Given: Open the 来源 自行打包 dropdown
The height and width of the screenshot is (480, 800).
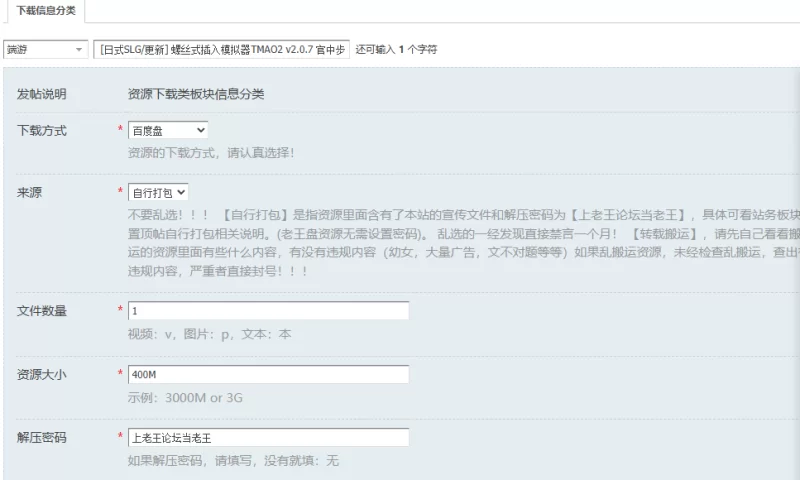Looking at the screenshot, I should click(158, 193).
